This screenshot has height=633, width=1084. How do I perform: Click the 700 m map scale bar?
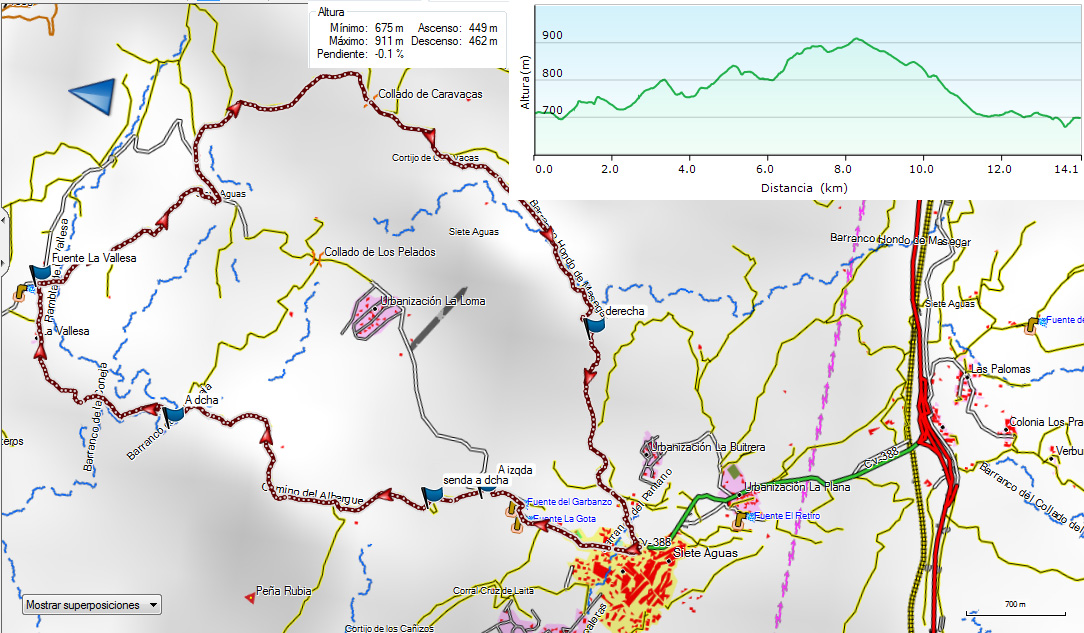[x=1015, y=612]
